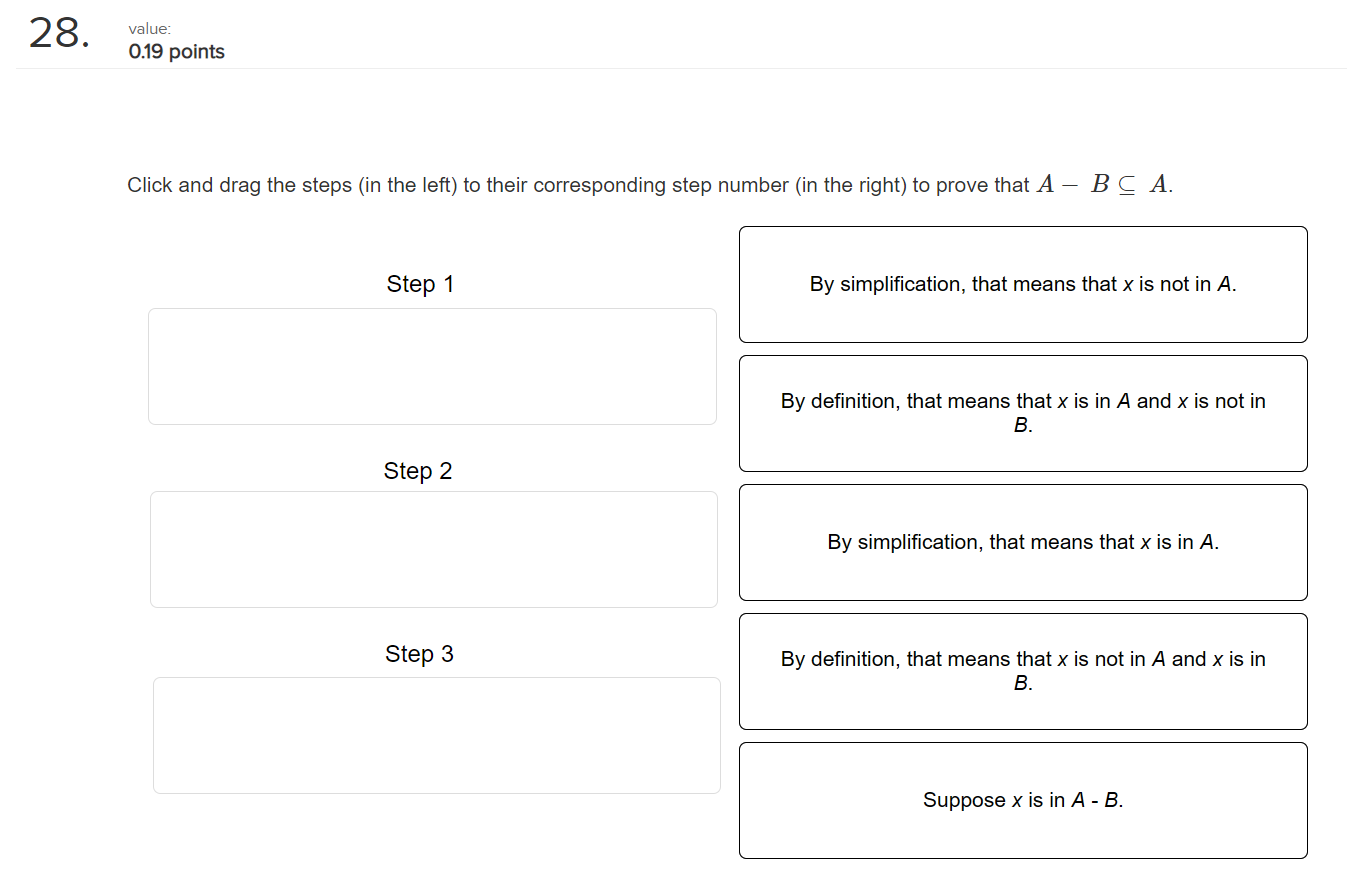
Task: Select the 'By definition, x is in A and x is not in B' card
Action: pyautogui.click(x=1022, y=413)
